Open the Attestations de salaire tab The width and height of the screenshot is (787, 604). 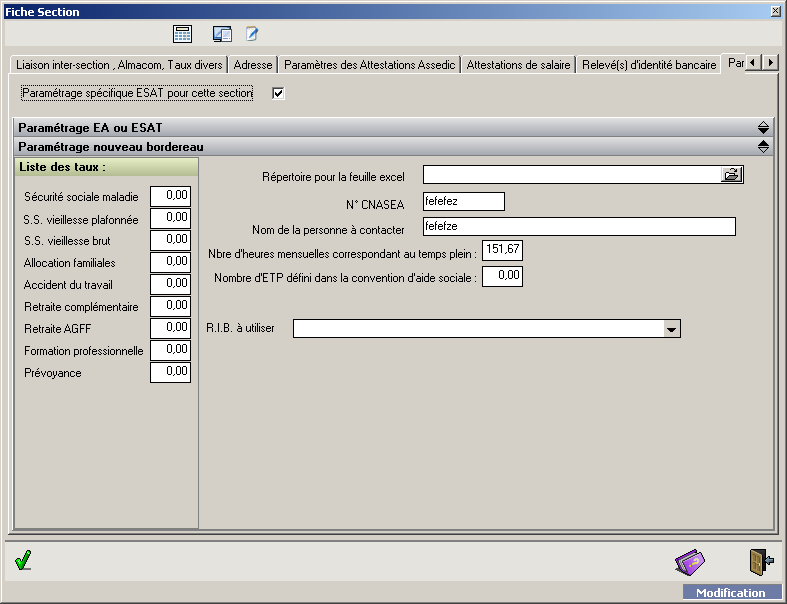point(518,65)
